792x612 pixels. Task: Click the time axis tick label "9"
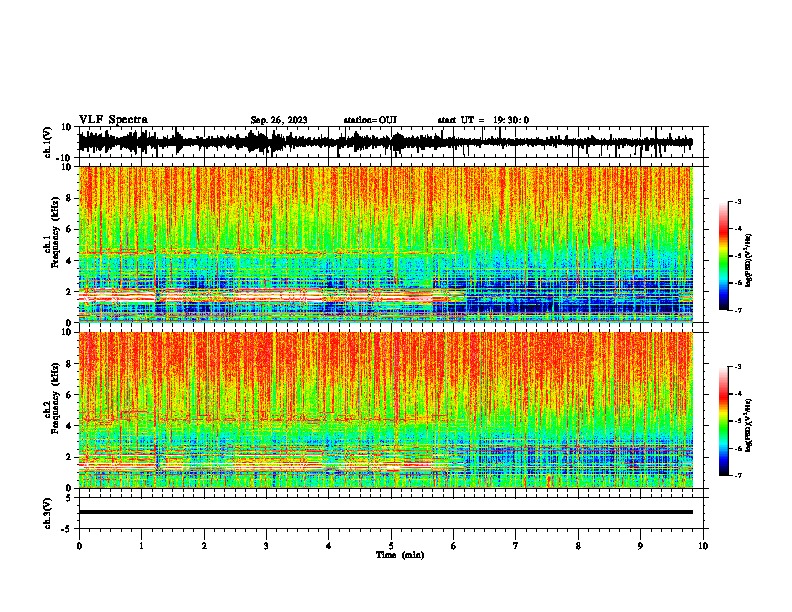640,546
